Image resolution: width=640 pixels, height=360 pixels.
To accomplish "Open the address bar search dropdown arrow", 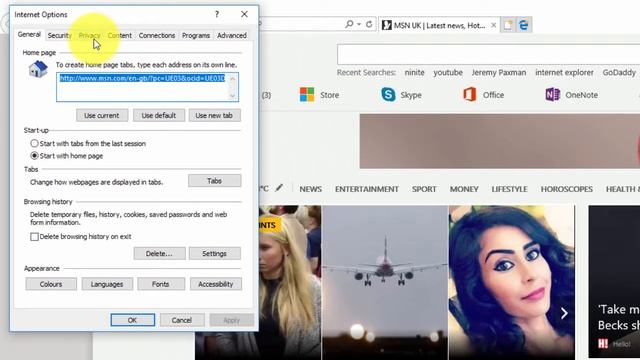I will 359,24.
